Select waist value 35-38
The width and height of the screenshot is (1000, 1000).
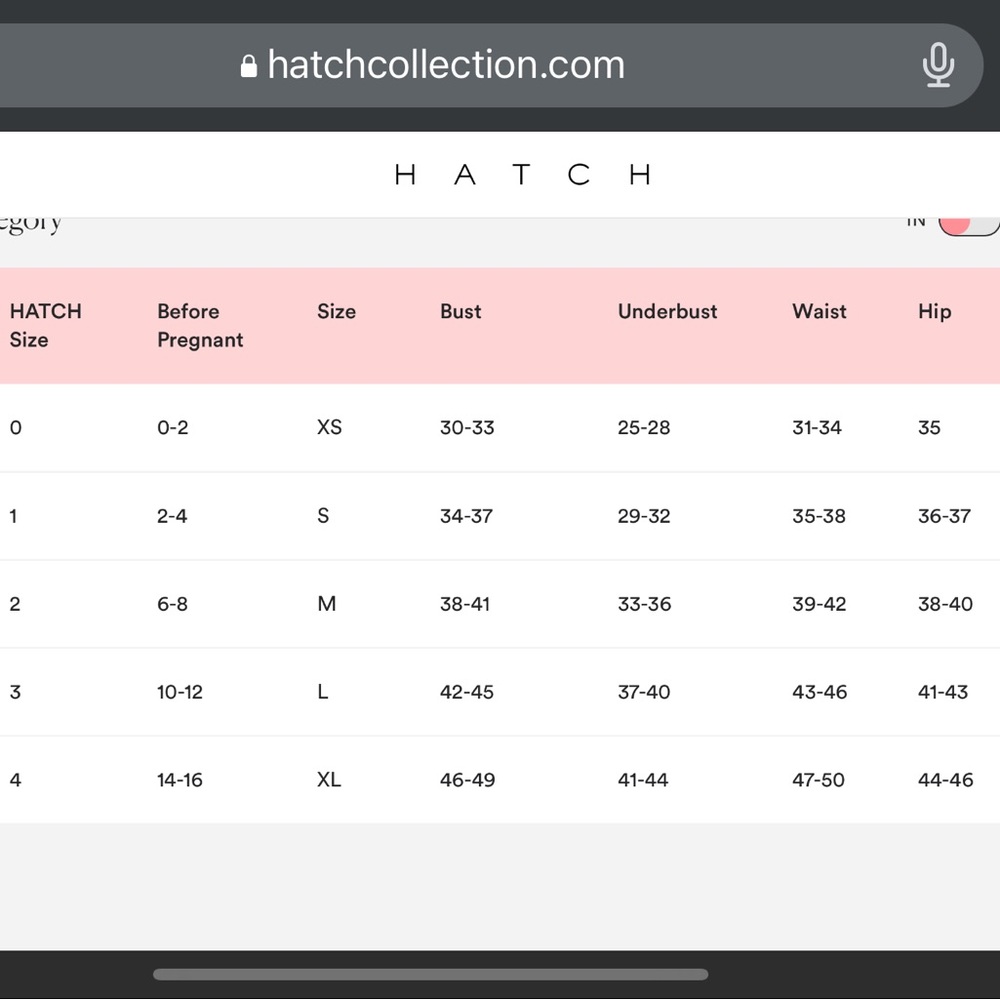(818, 515)
